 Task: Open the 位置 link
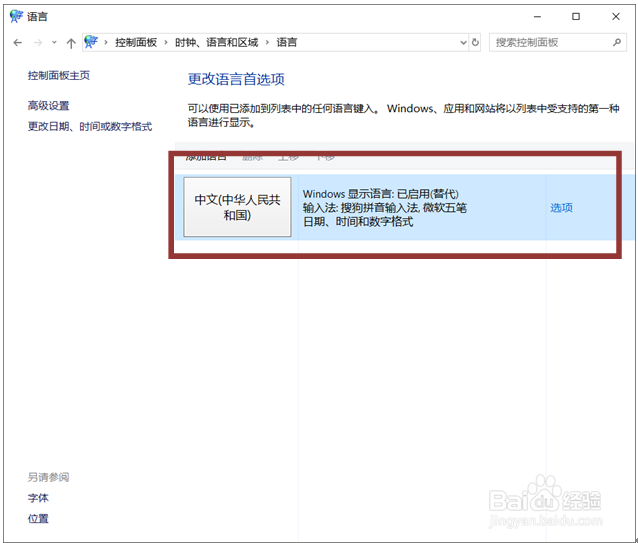38,519
